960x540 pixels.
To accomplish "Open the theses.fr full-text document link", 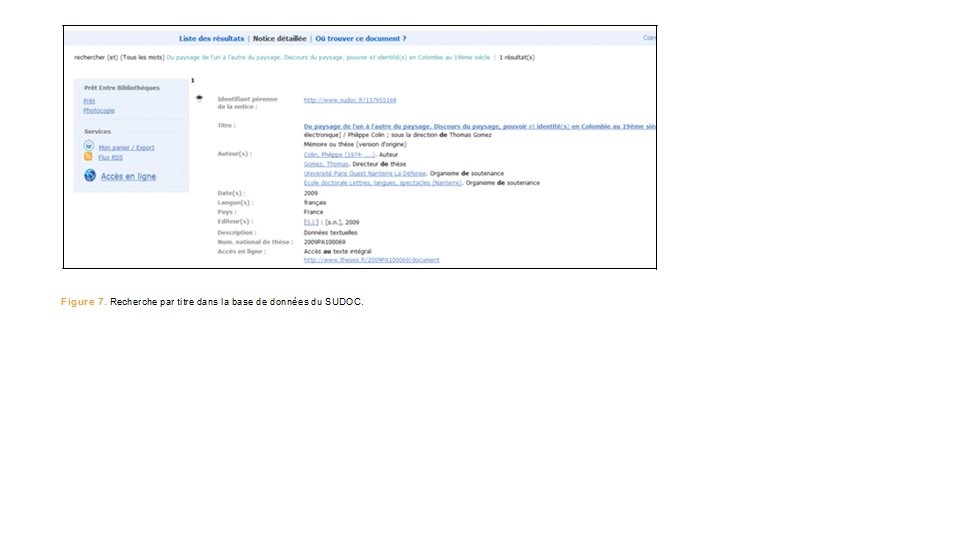I will tap(372, 260).
